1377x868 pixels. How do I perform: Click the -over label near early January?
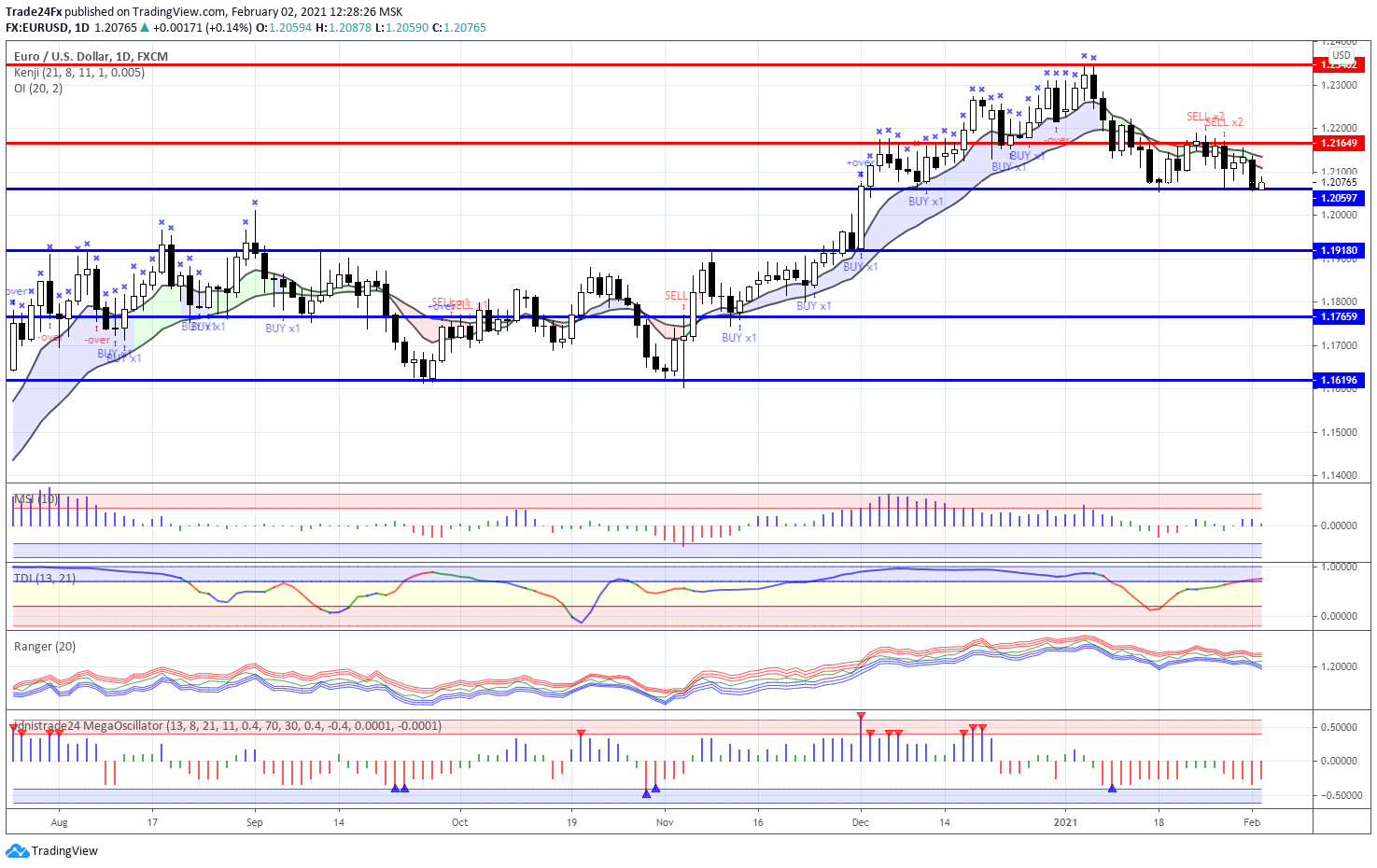click(1057, 141)
